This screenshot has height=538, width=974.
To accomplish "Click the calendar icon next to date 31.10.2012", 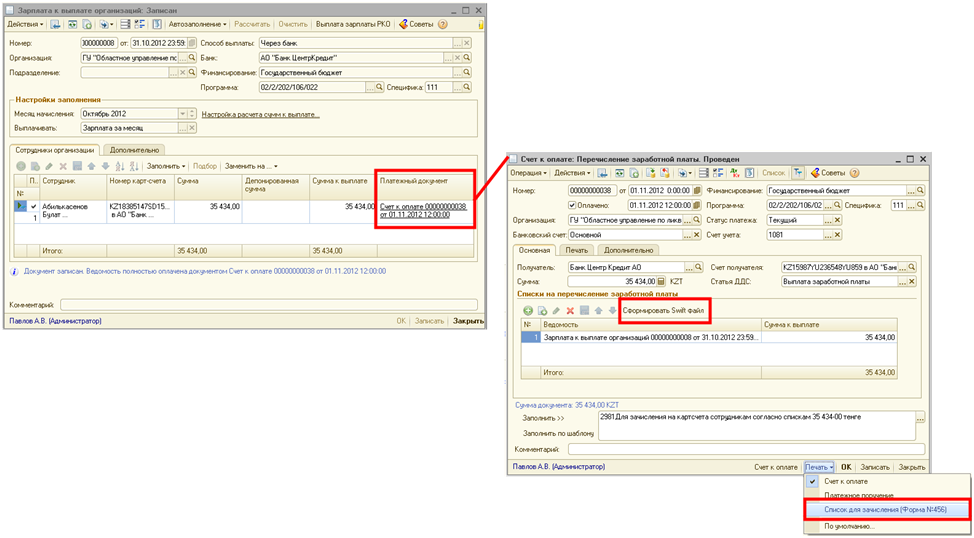I will pyautogui.click(x=192, y=43).
